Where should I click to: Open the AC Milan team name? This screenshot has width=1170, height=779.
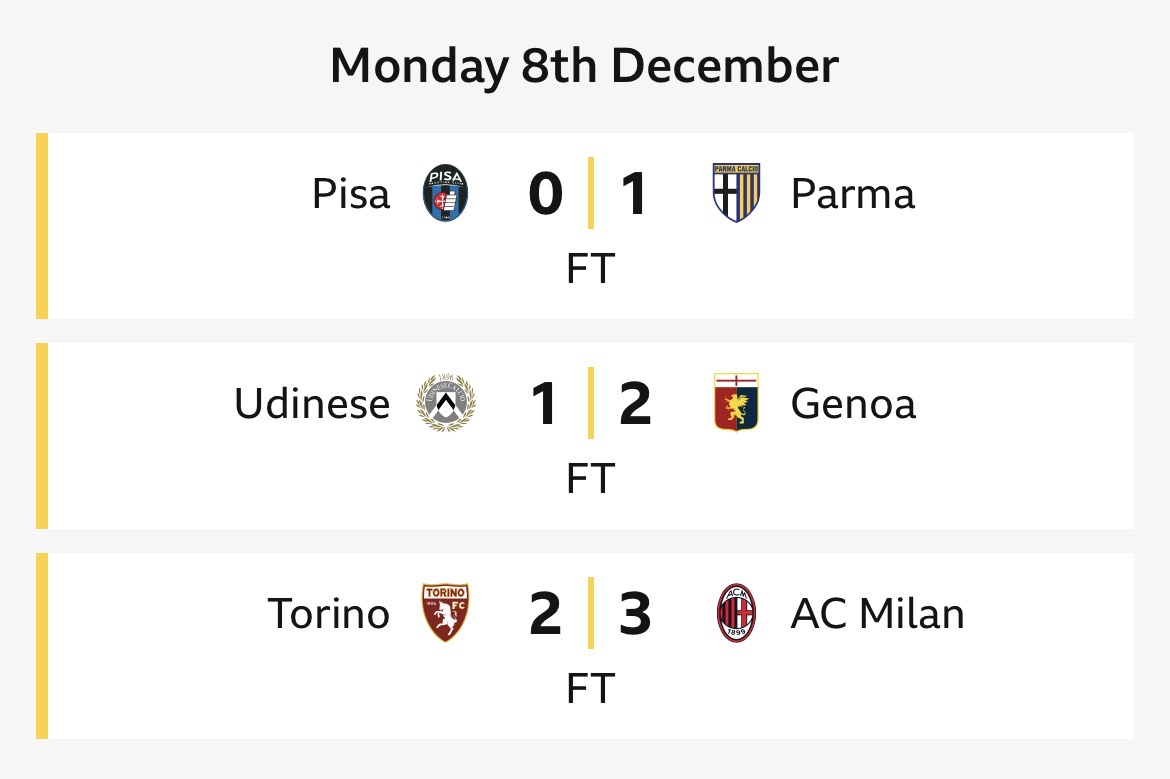tap(877, 613)
